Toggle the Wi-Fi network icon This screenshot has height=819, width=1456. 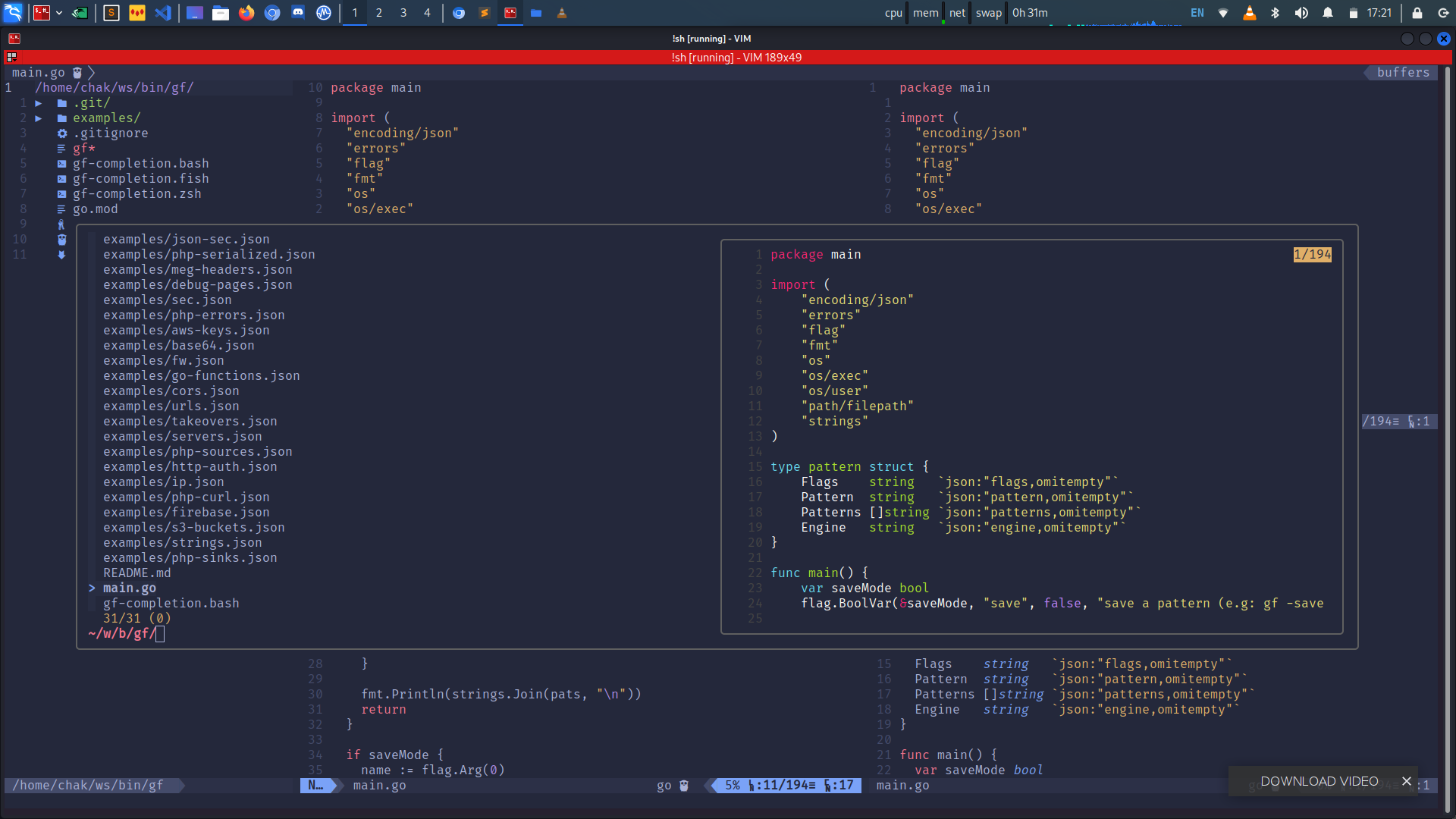pos(1223,13)
